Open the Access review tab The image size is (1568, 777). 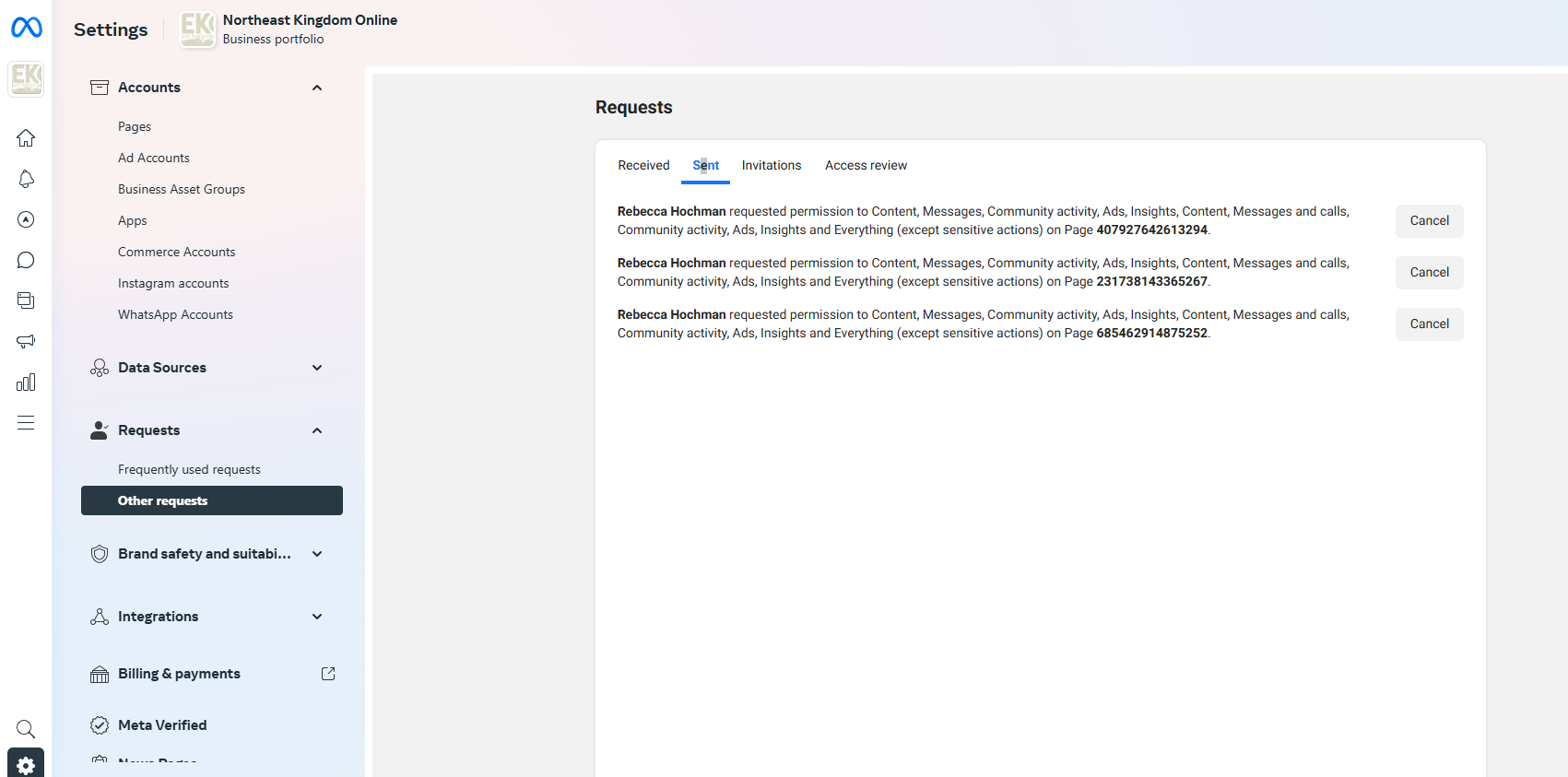pos(866,166)
